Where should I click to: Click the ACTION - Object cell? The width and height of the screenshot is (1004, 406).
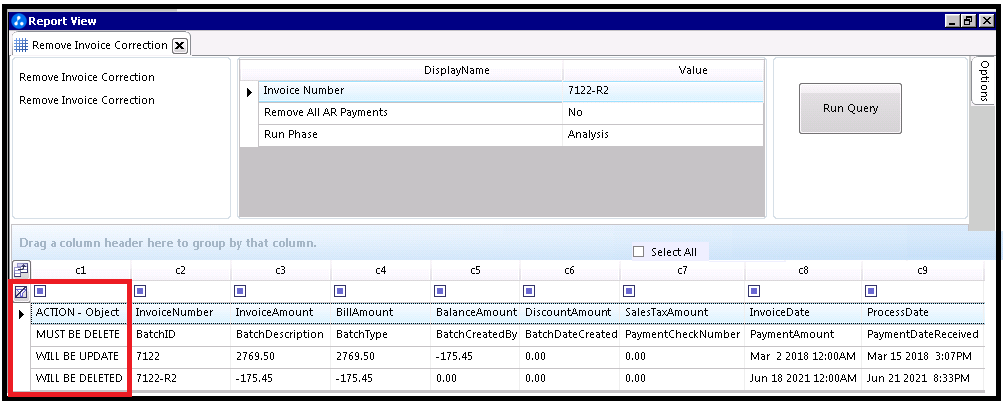(81, 313)
